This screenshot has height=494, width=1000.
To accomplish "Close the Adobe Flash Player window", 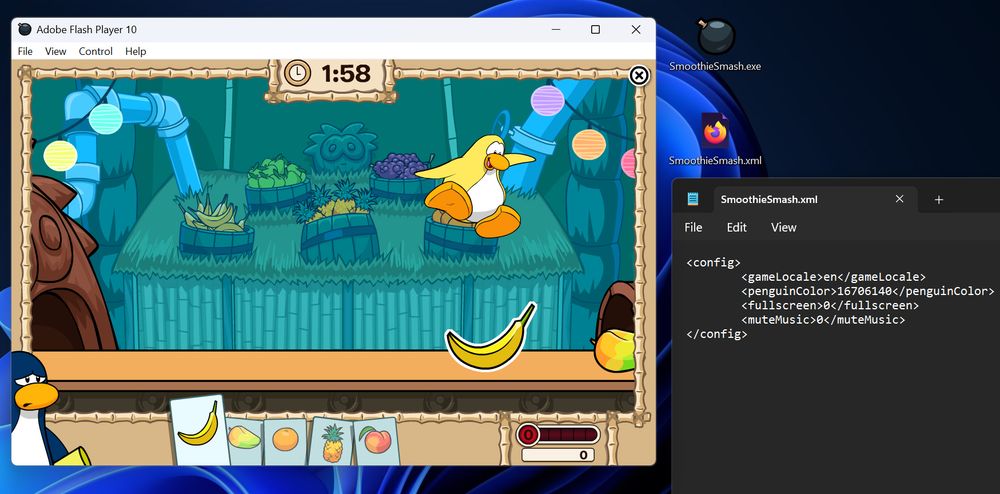I will coord(636,29).
